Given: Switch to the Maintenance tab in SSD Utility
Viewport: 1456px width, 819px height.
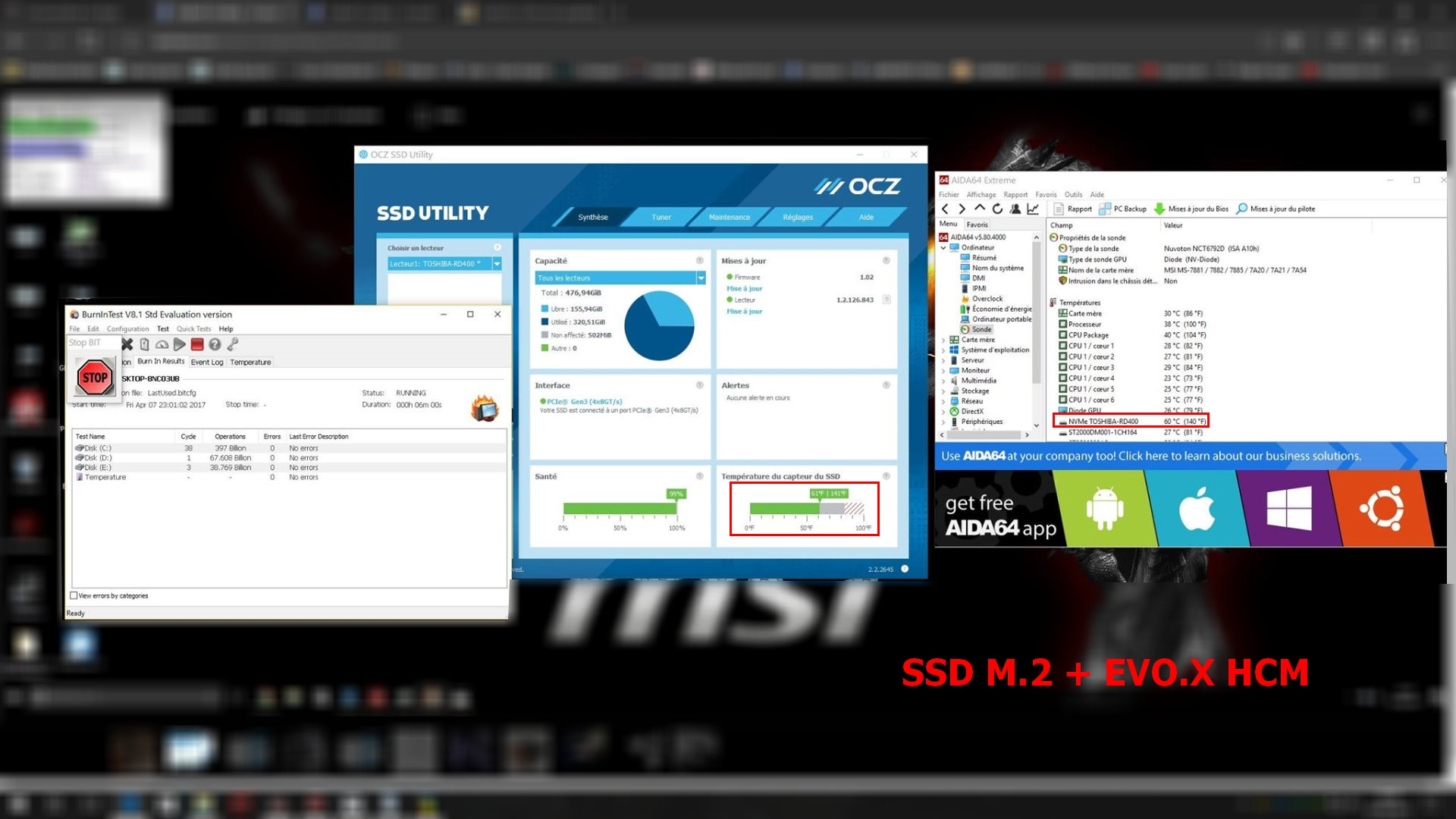Looking at the screenshot, I should (729, 218).
